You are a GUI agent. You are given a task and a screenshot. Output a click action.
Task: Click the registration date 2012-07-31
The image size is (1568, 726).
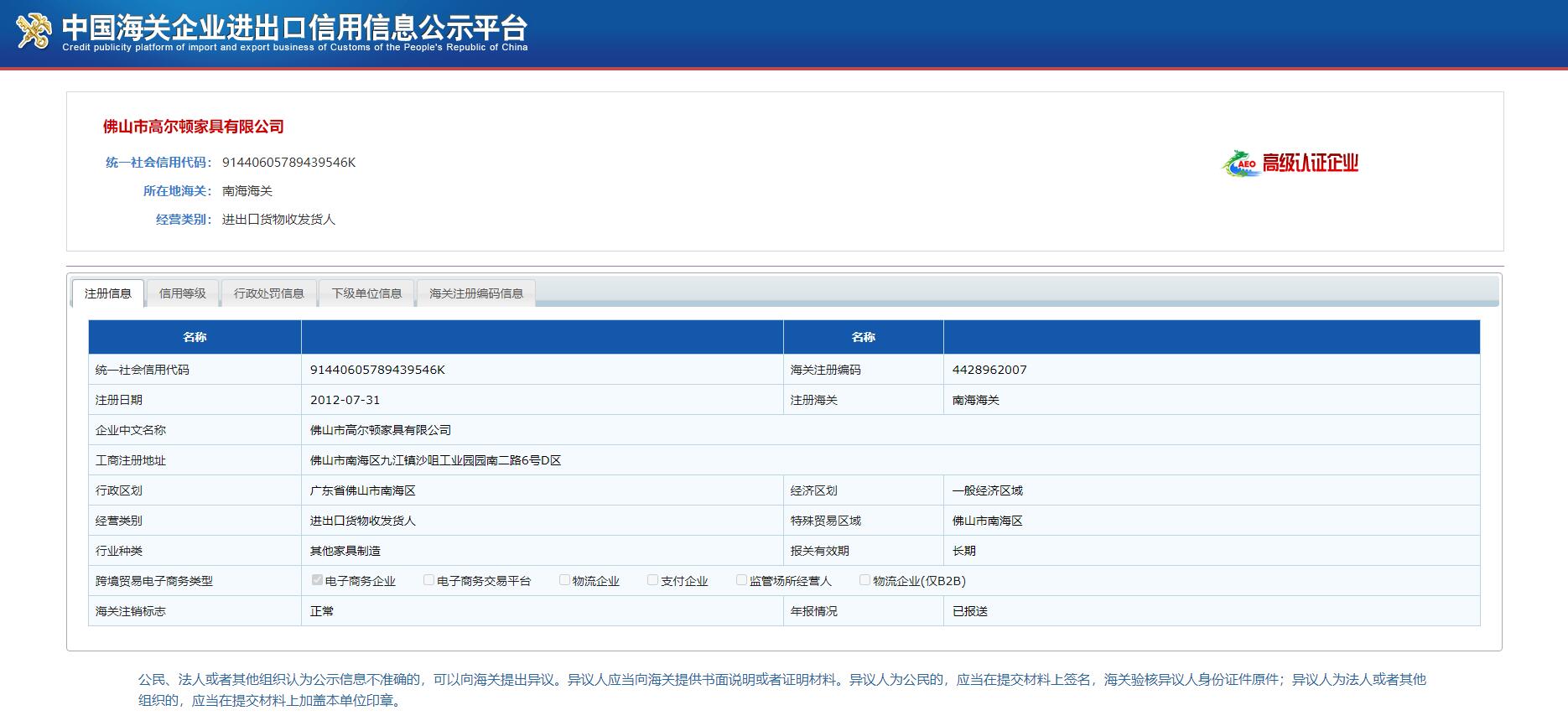345,400
